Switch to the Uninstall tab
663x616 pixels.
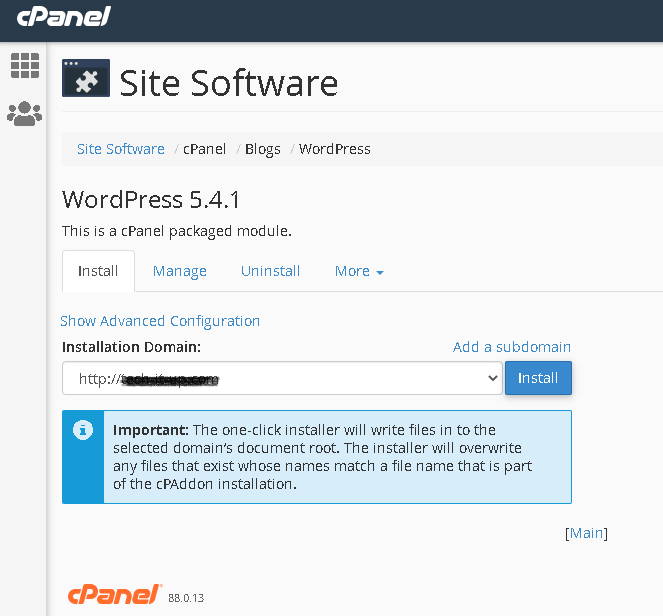pyautogui.click(x=270, y=271)
